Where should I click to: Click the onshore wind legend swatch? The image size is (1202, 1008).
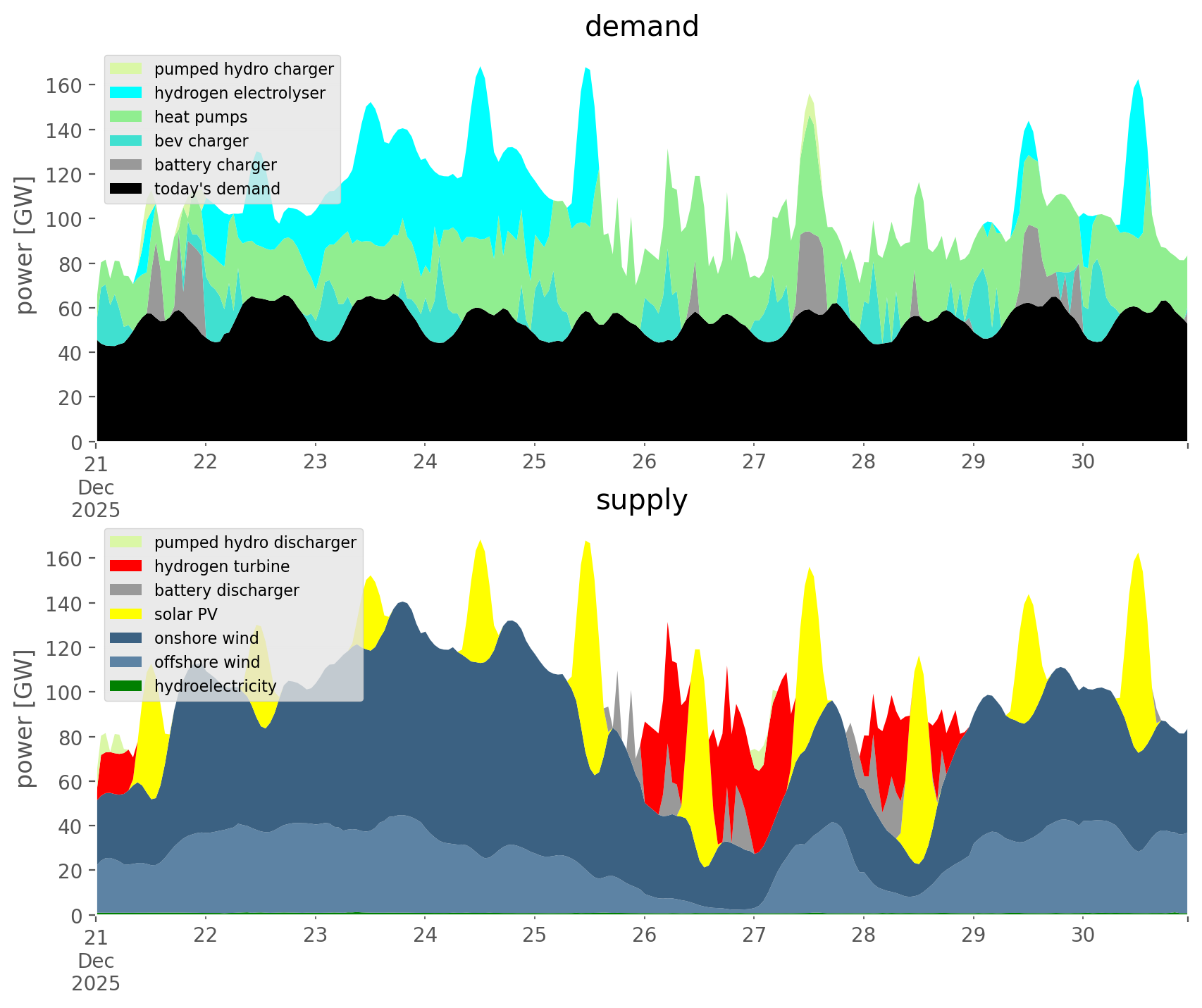point(127,638)
